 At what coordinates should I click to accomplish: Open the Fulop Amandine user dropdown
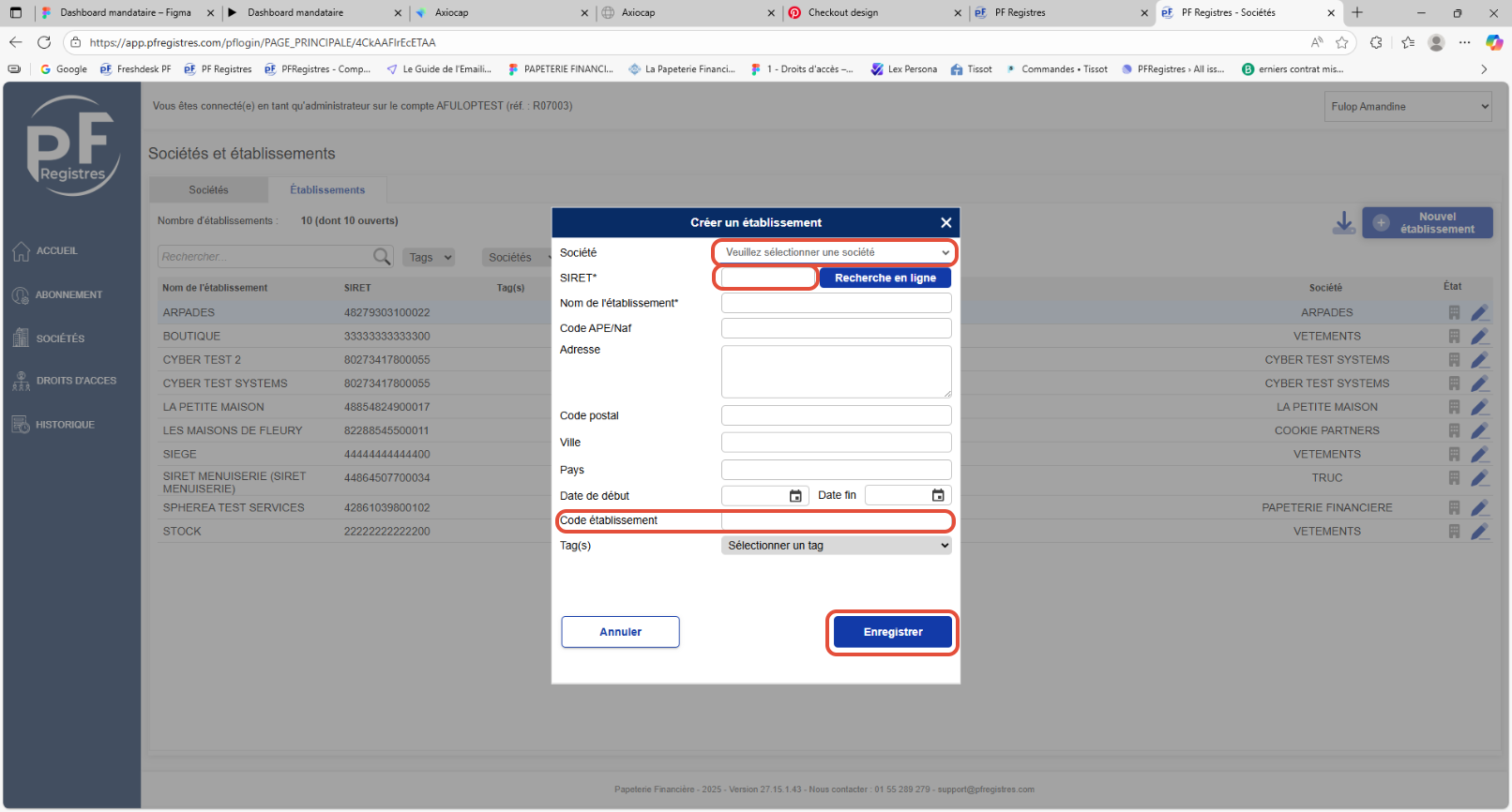point(1409,106)
